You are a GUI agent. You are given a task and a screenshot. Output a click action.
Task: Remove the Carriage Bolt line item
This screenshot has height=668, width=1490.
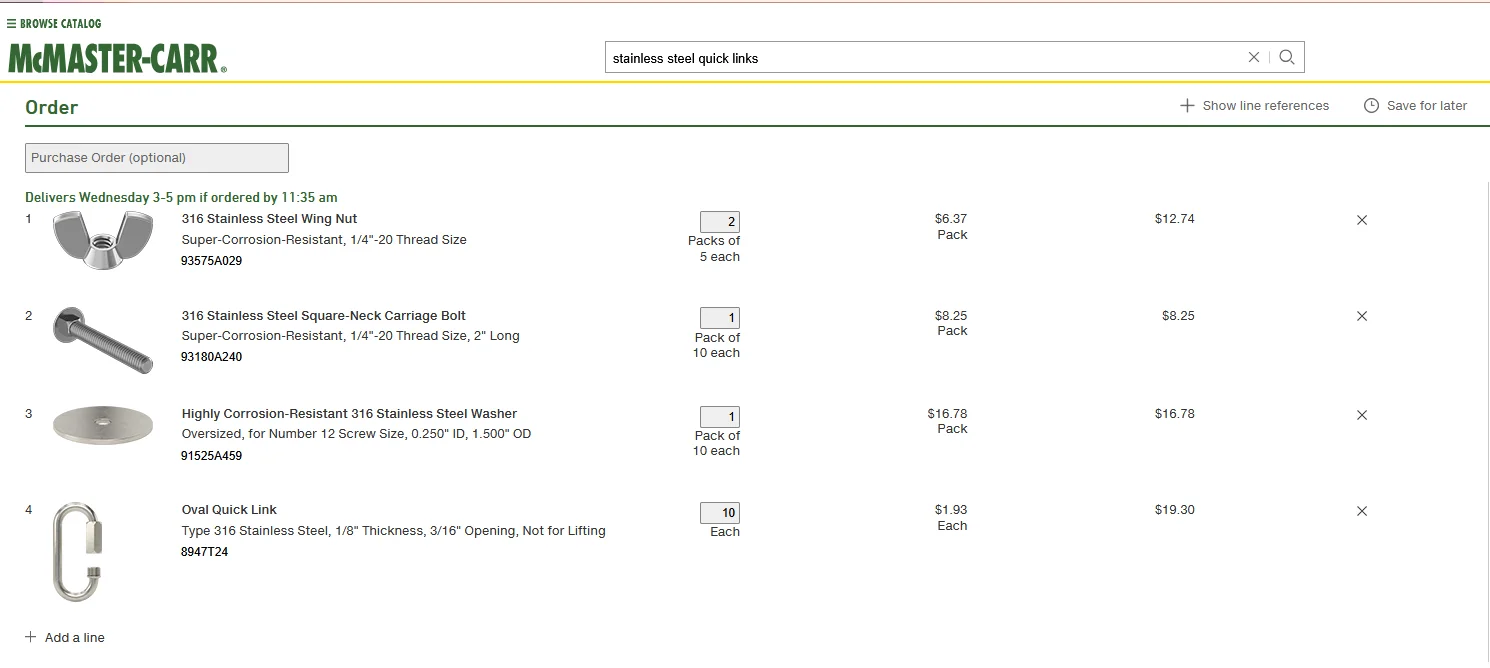click(x=1361, y=316)
